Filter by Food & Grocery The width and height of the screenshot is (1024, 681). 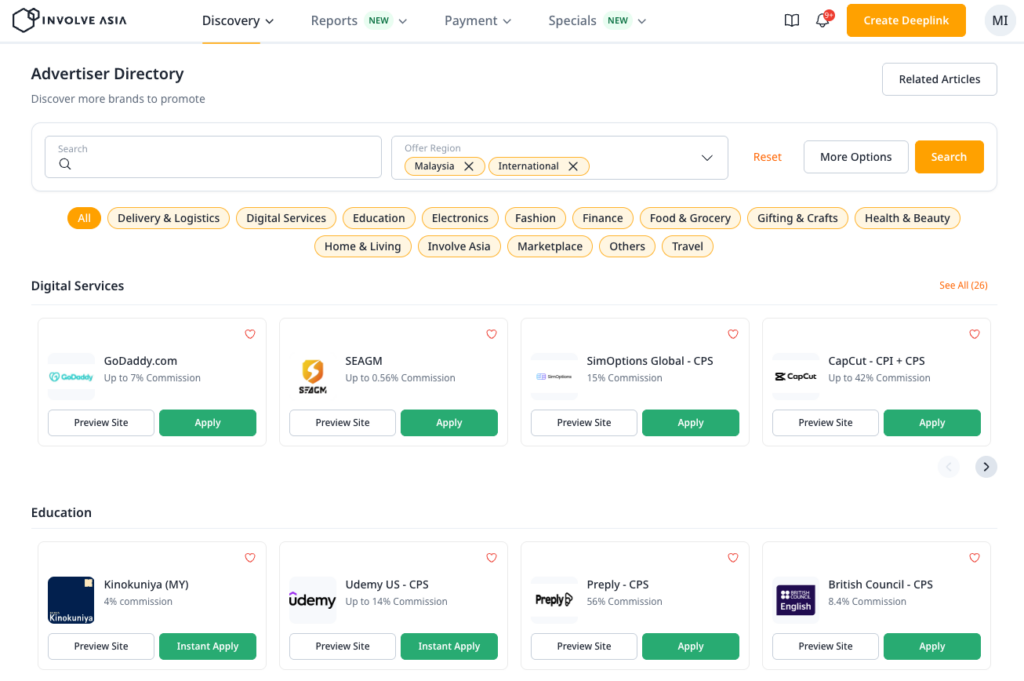coord(690,218)
